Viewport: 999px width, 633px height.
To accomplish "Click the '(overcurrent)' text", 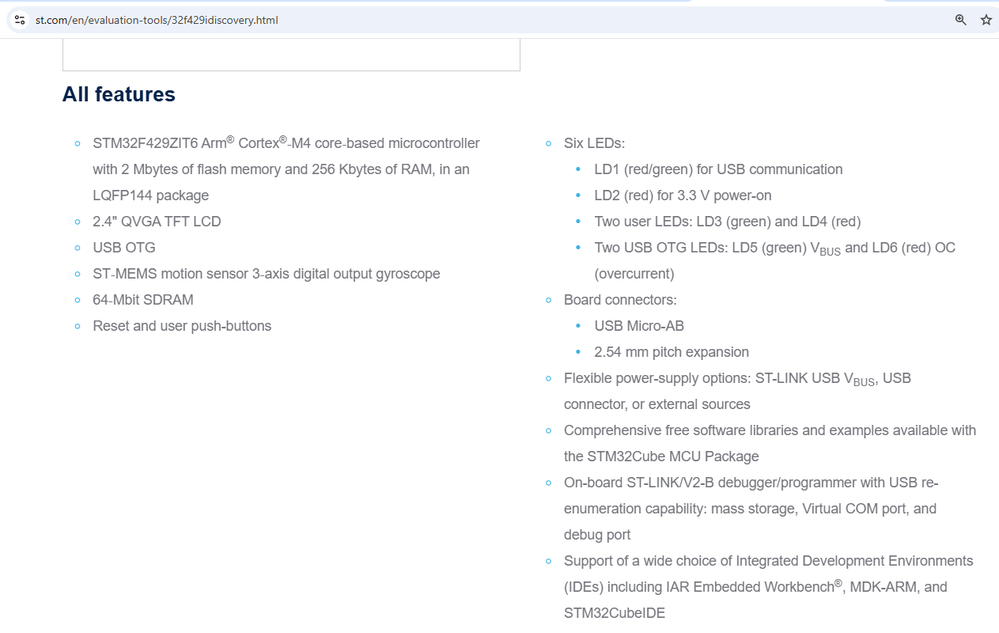I will tap(634, 274).
